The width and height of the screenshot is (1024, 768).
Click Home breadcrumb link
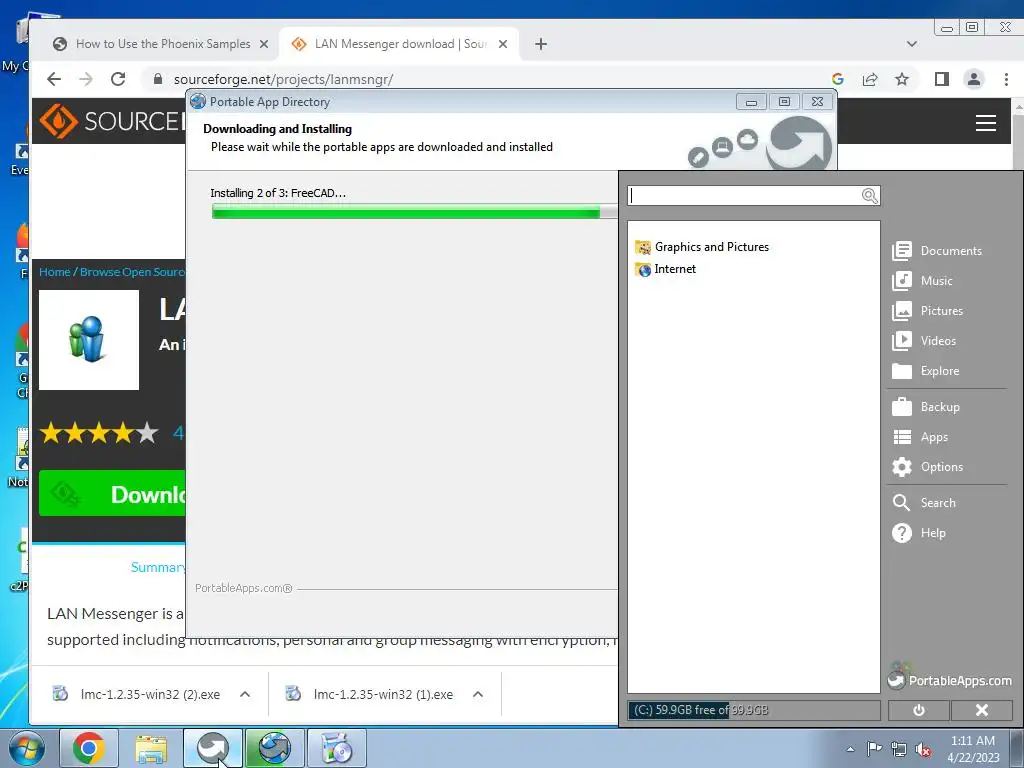pyautogui.click(x=54, y=272)
